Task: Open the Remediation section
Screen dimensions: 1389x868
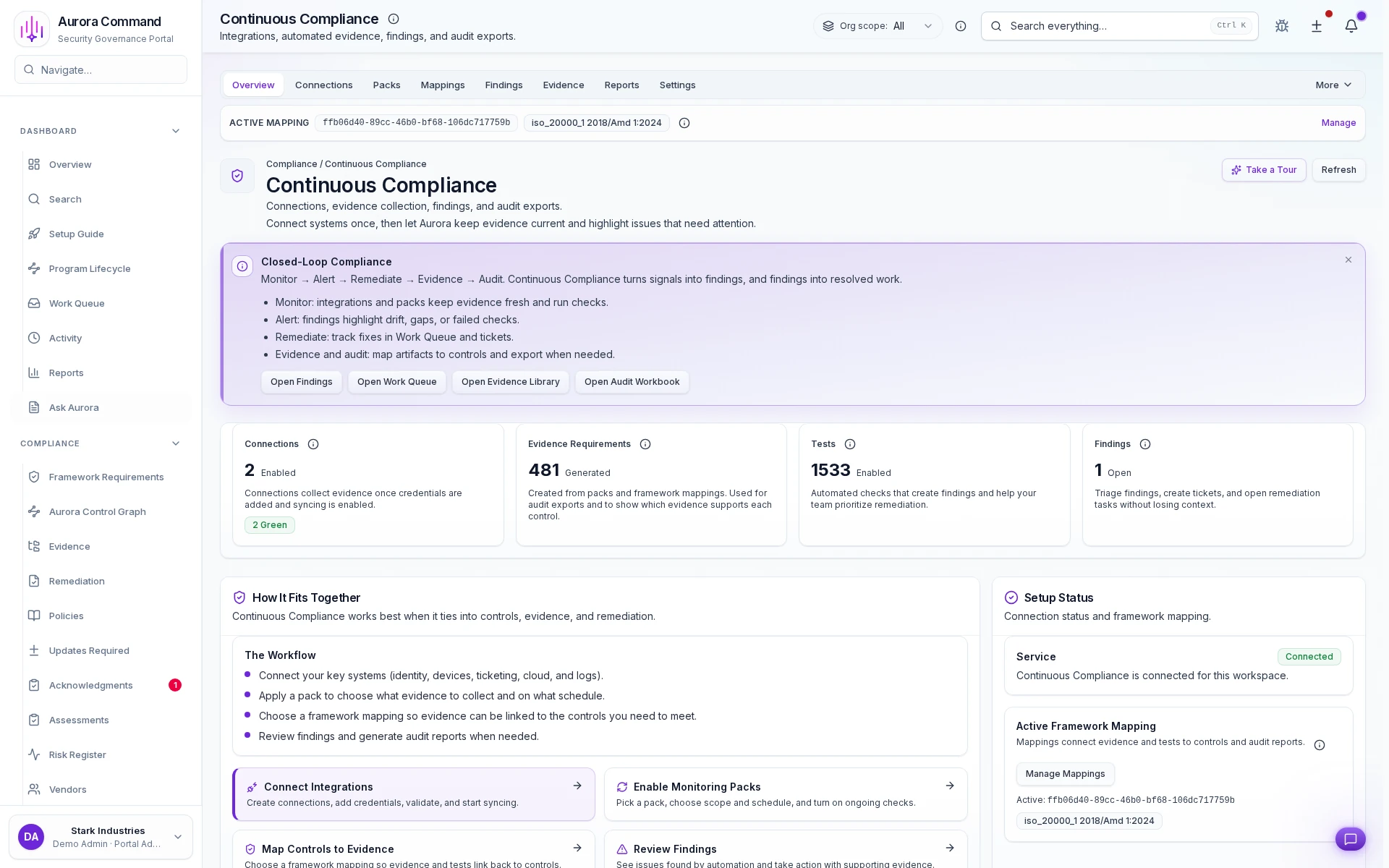Action: (x=77, y=581)
